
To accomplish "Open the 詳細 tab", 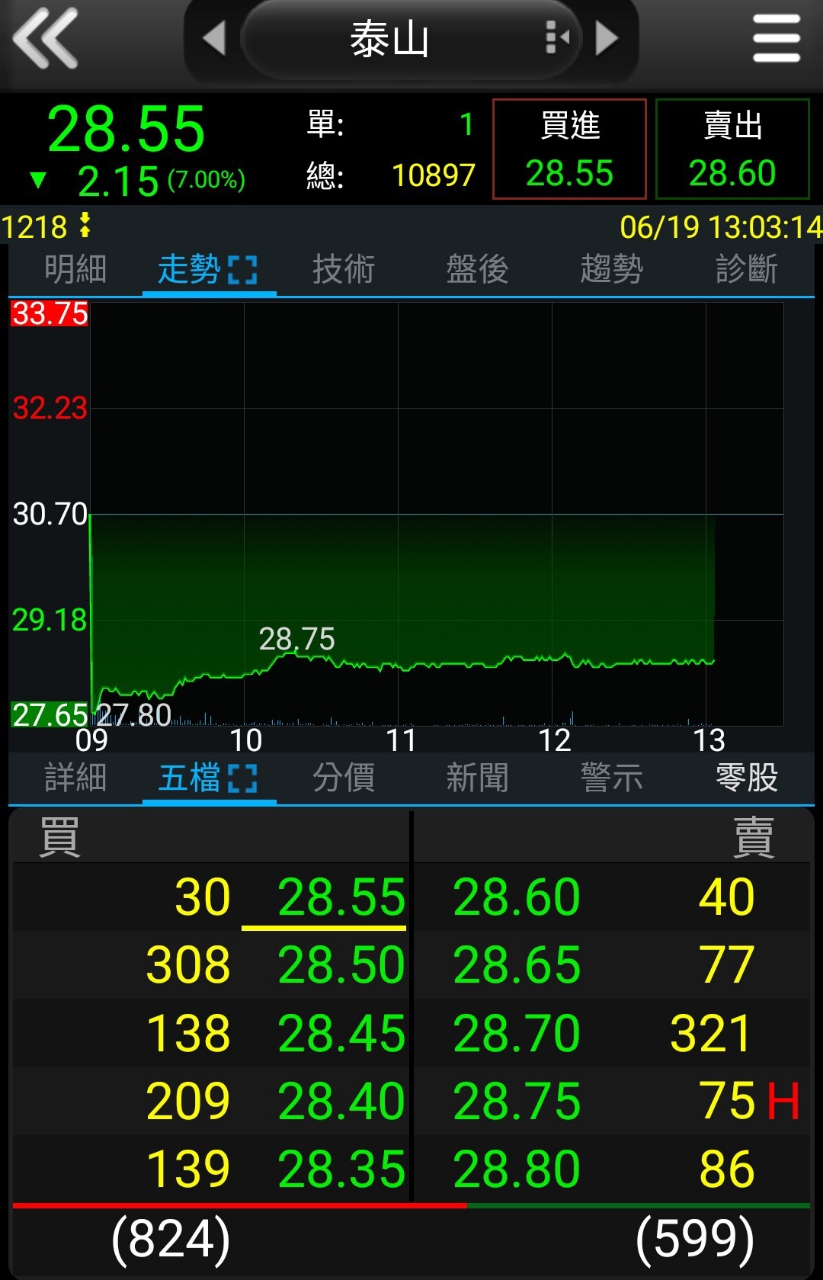I will click(76, 778).
